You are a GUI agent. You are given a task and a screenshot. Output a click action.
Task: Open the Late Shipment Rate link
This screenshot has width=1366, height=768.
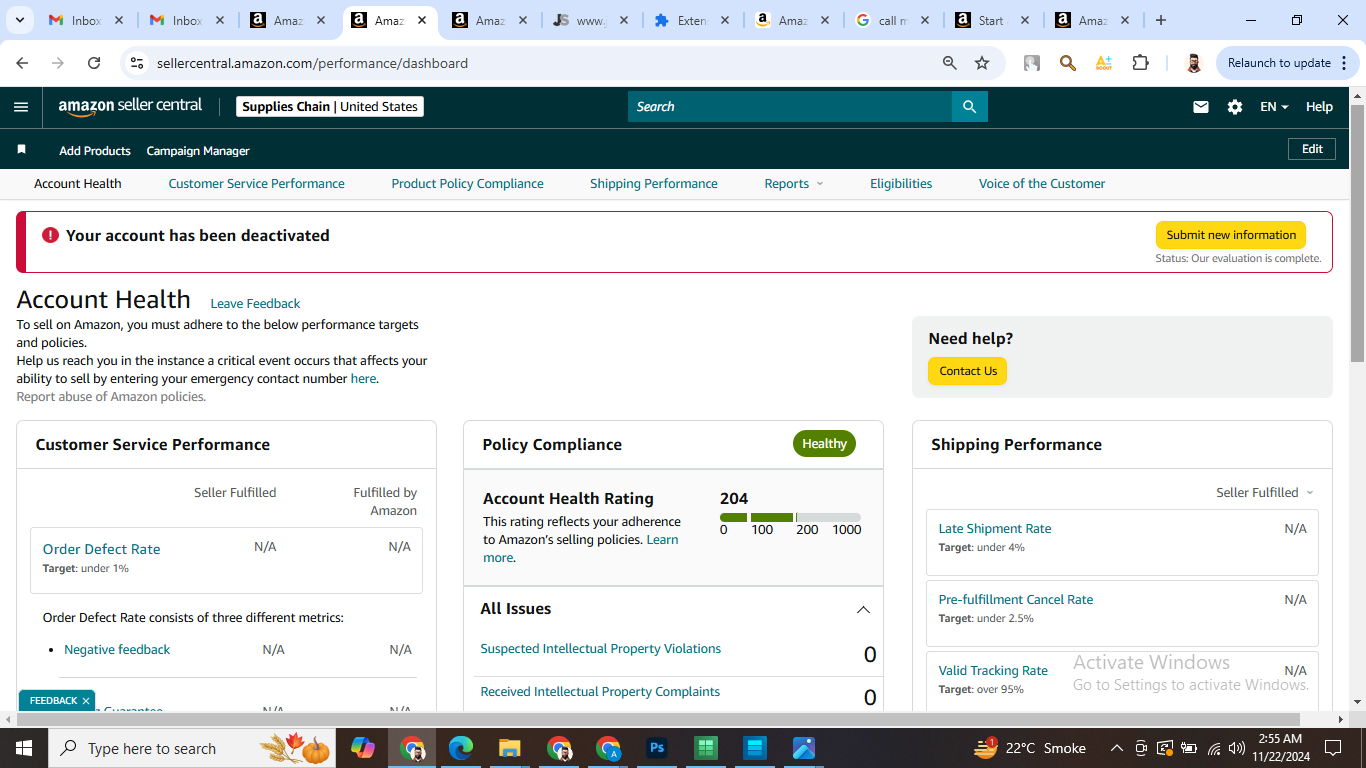[x=995, y=529]
